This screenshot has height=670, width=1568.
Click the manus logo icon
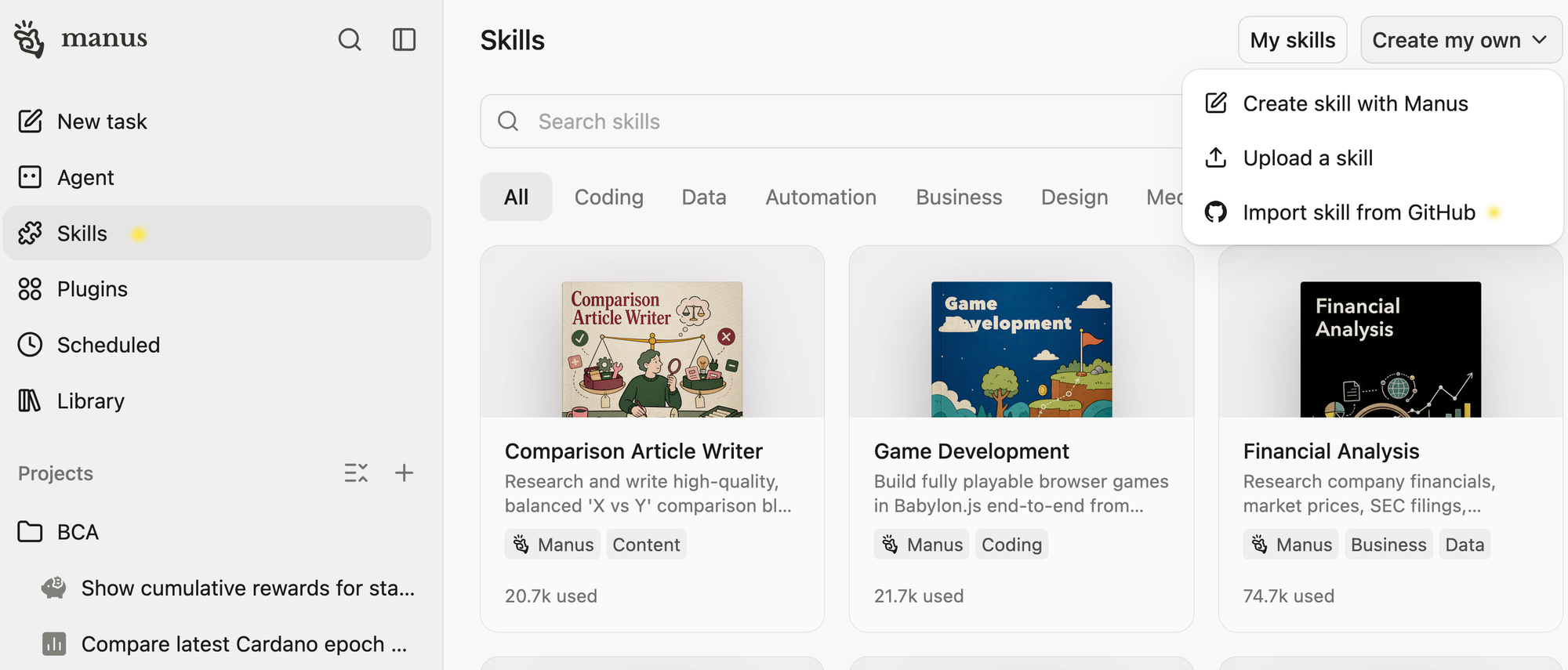(29, 39)
